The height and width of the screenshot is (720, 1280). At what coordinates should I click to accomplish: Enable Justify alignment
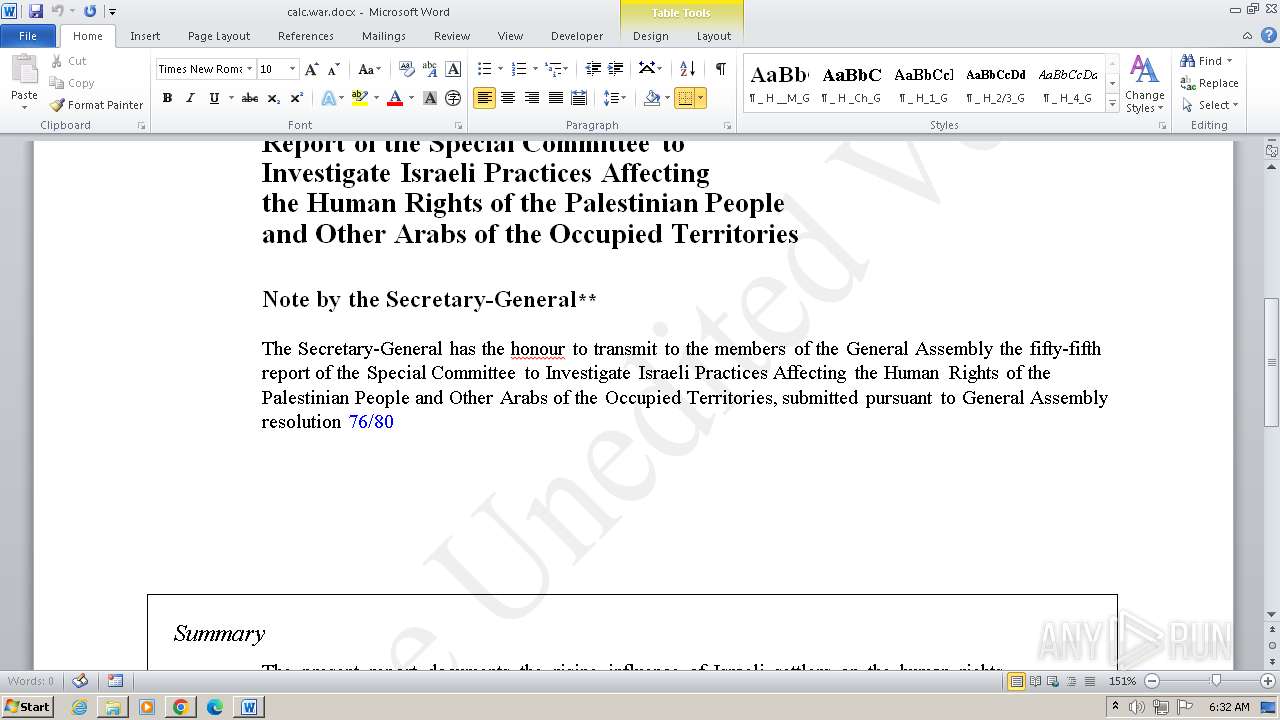[x=555, y=98]
